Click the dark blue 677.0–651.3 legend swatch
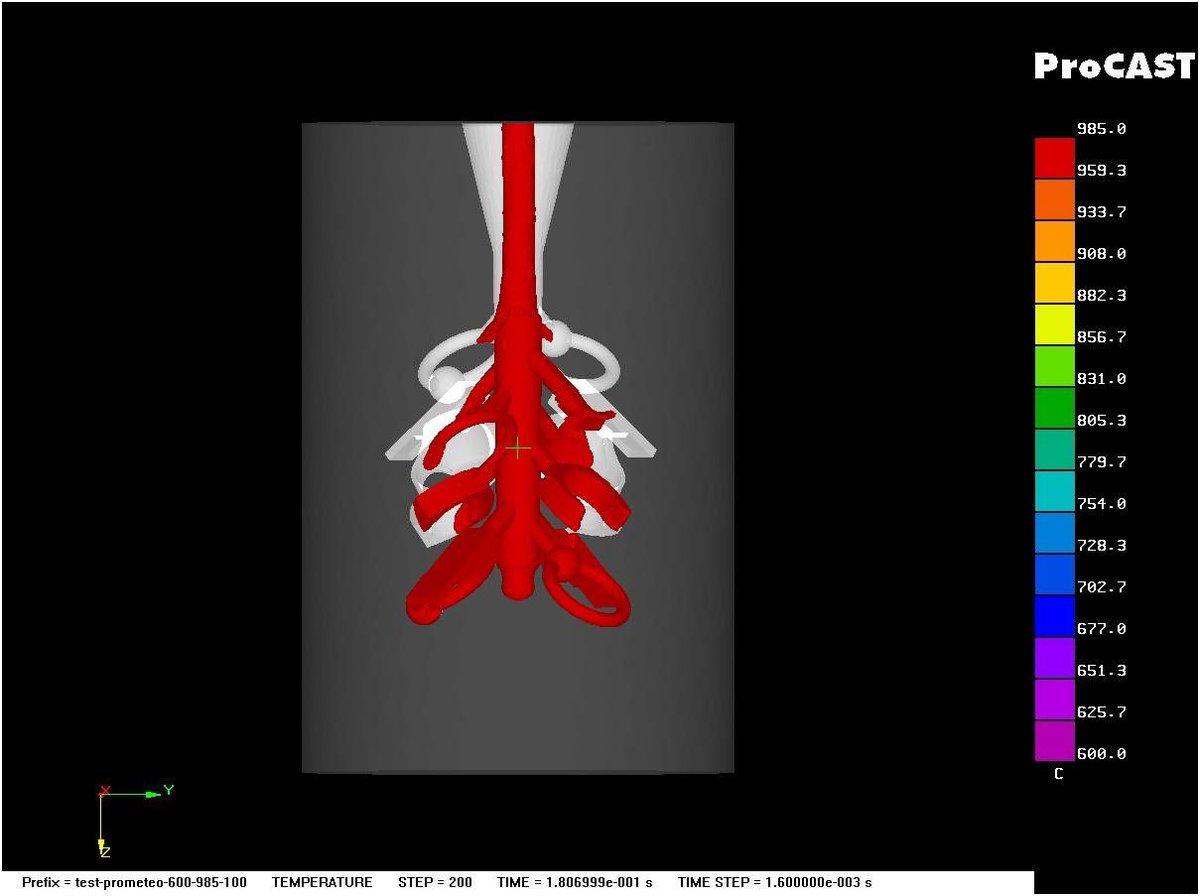The width and height of the screenshot is (1200, 896). click(1054, 658)
